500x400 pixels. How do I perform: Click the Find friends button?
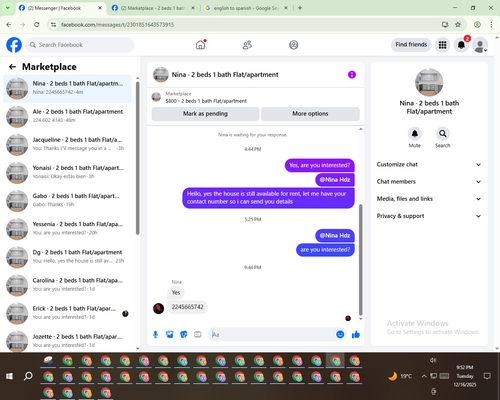coord(411,44)
